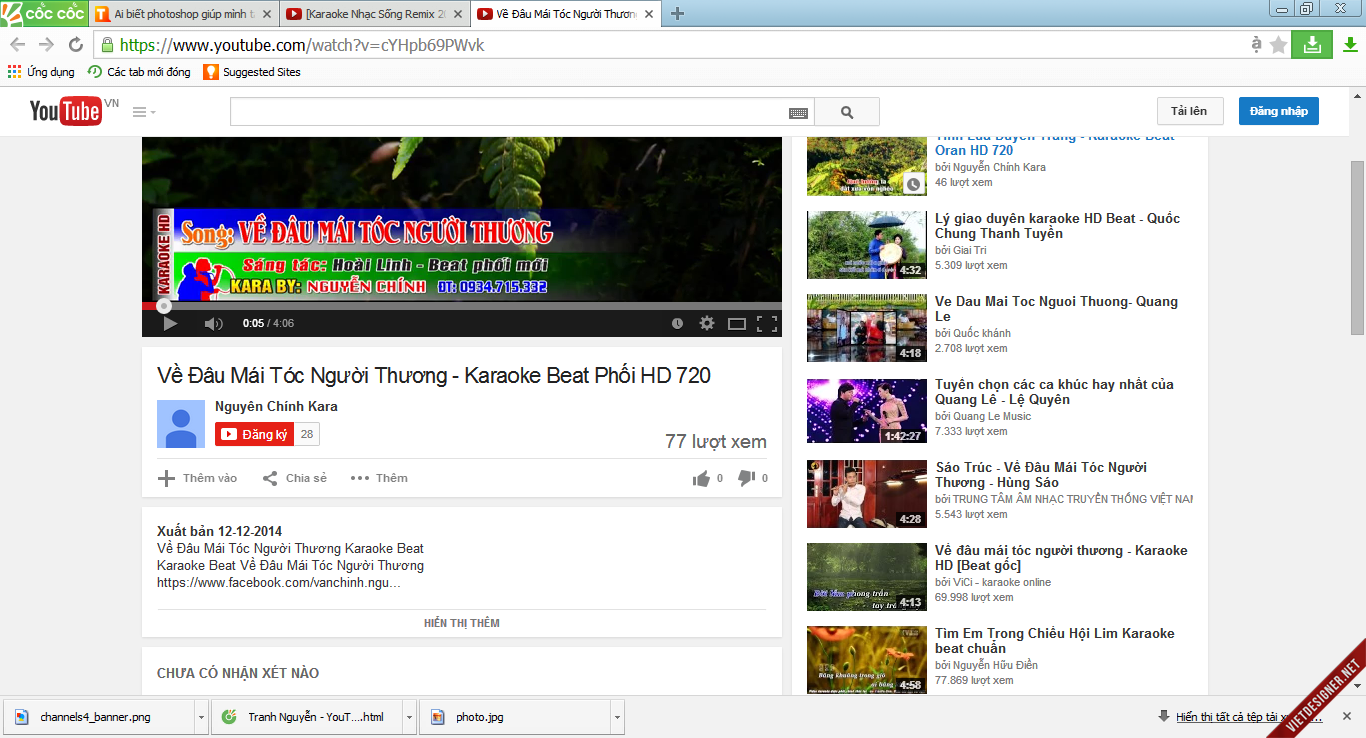This screenshot has height=738, width=1366.
Task: Open the on-screen keyboard in search box
Action: [798, 113]
